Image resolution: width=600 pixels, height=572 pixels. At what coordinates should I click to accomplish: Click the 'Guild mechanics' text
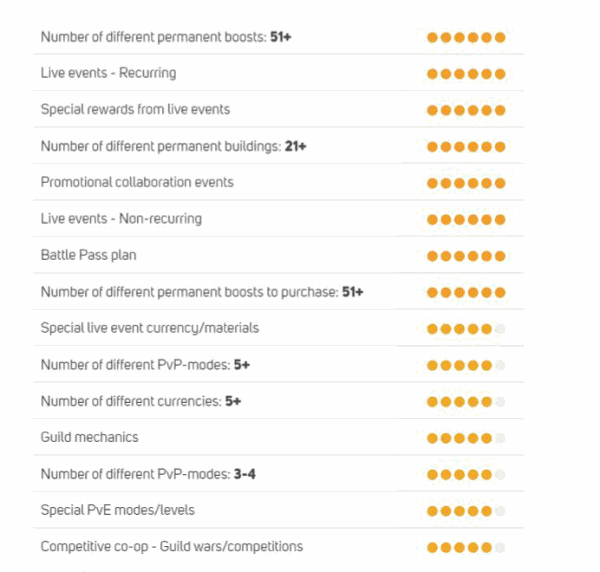[x=90, y=437]
